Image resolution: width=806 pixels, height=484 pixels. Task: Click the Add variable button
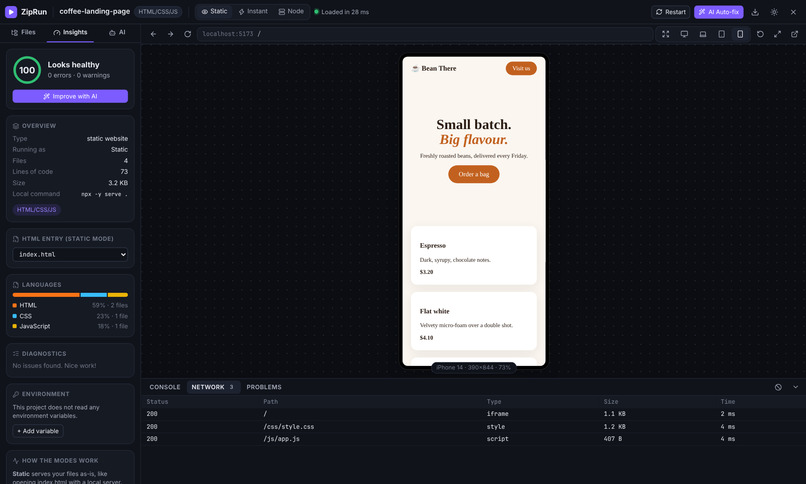coord(38,431)
